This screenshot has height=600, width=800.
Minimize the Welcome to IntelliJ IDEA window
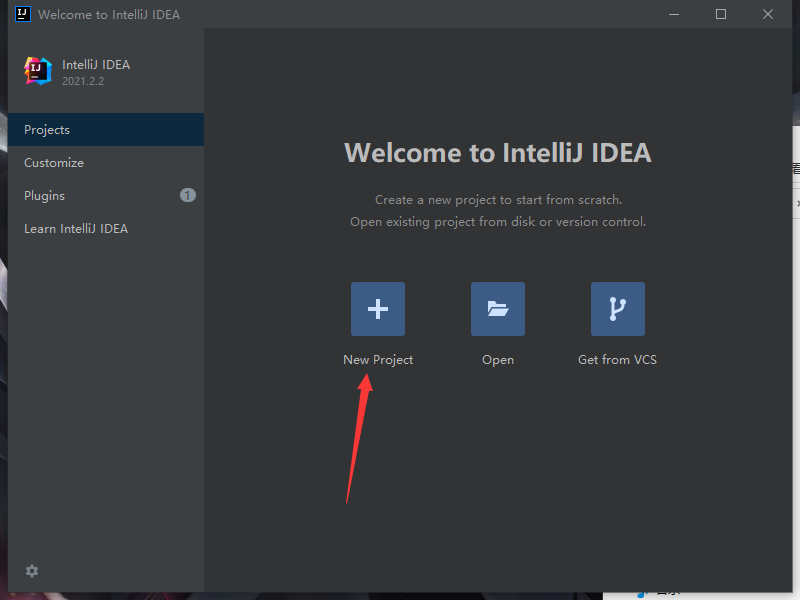coord(674,14)
